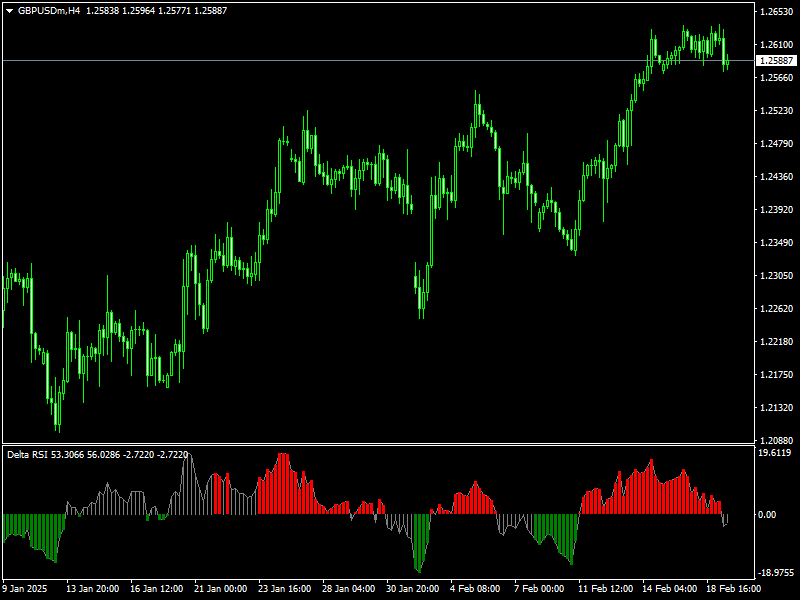Viewport: 800px width, 600px height.
Task: Click the upper boundary value 19.6119 of Delta RSI
Action: coord(772,452)
